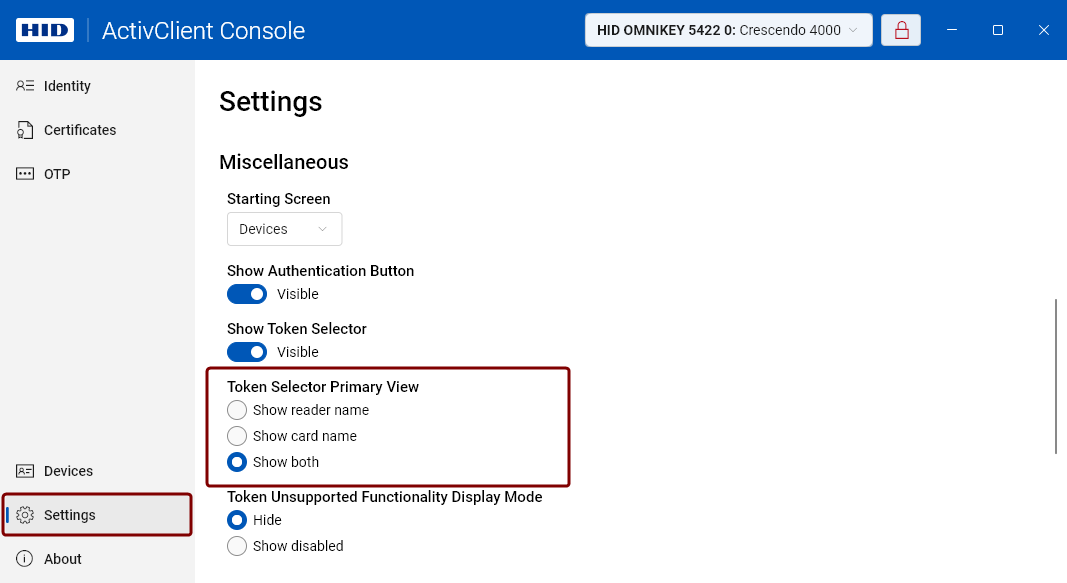Maximize the ActivClient Console window
Viewport: 1067px width, 583px height.
tap(997, 30)
